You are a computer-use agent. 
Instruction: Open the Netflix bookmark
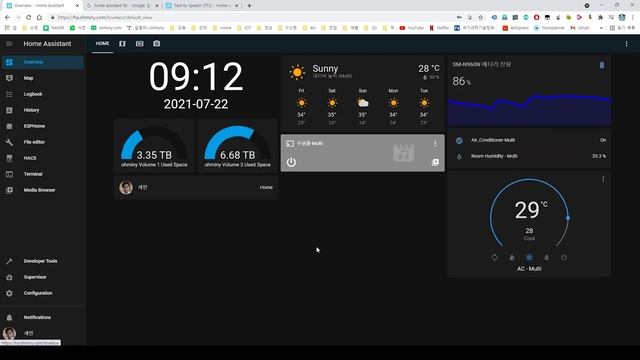click(439, 28)
